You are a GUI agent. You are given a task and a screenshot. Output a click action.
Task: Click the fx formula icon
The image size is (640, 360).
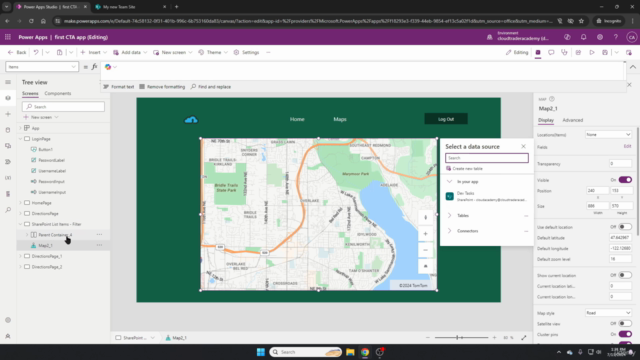pos(95,67)
